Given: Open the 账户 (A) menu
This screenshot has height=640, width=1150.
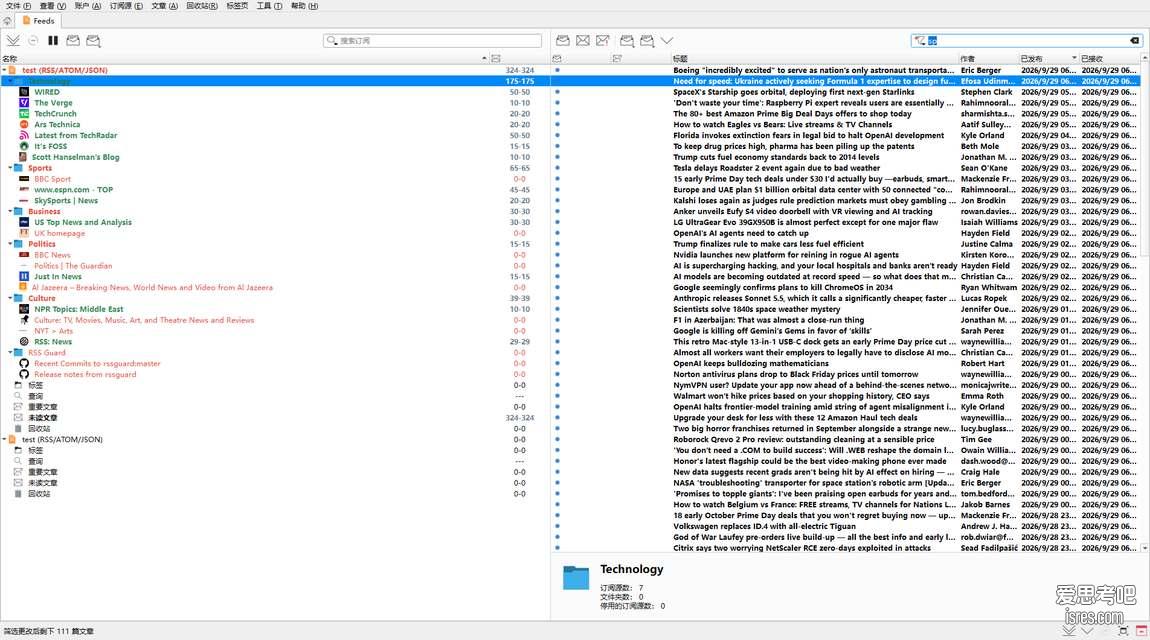Looking at the screenshot, I should coord(88,6).
